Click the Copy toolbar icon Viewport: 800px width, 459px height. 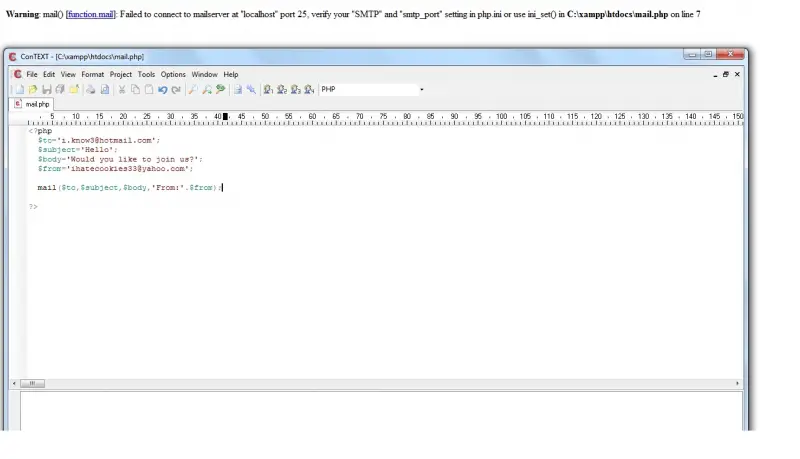(135, 90)
